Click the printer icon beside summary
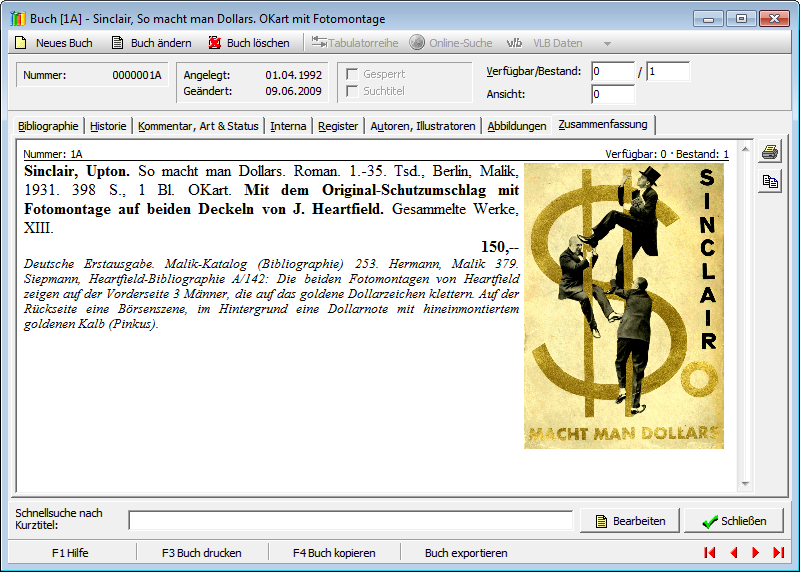The image size is (800, 572). tap(769, 153)
